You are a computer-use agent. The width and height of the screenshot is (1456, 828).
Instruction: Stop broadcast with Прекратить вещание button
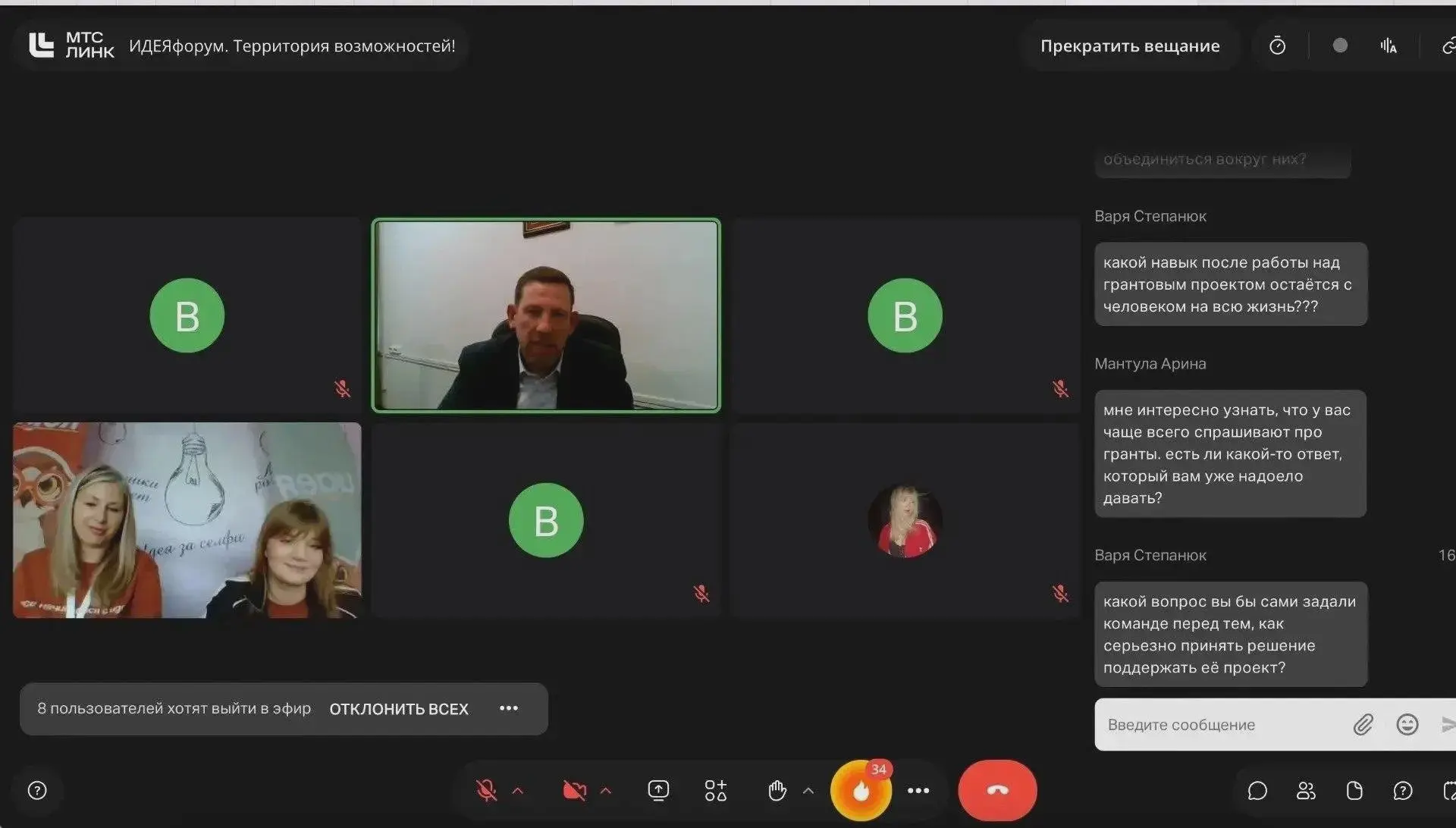click(x=1130, y=45)
